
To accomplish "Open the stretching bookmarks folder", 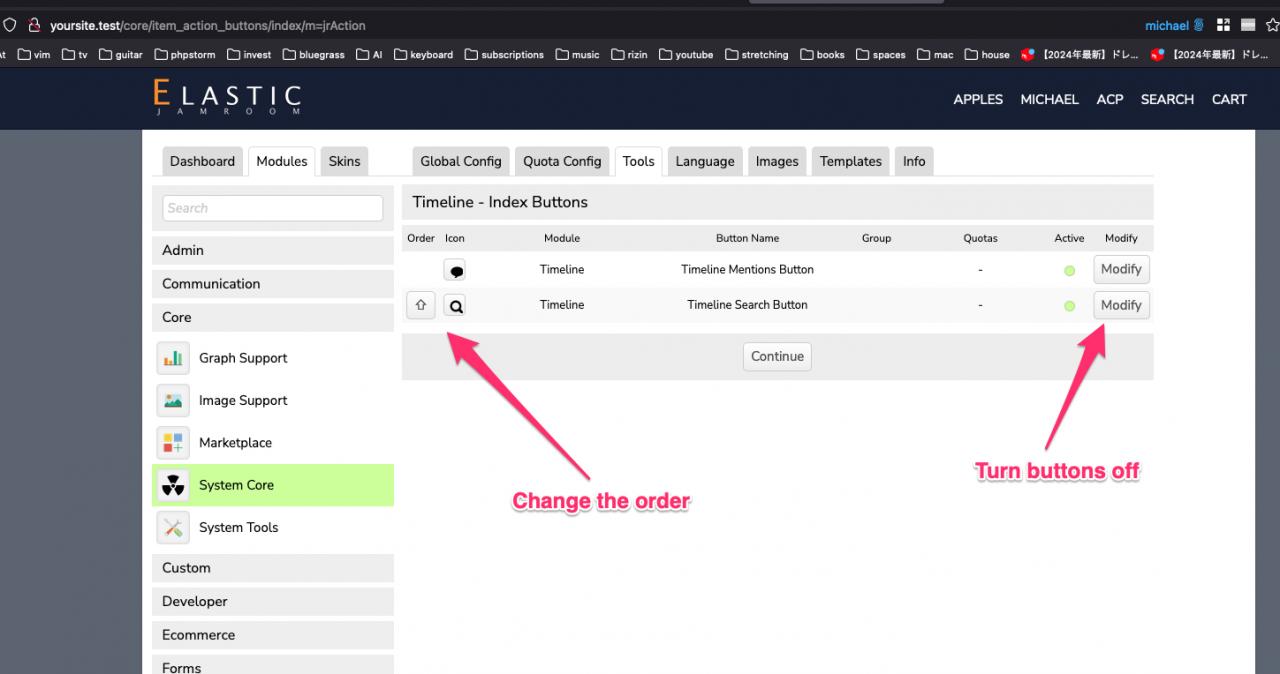I will pos(757,55).
